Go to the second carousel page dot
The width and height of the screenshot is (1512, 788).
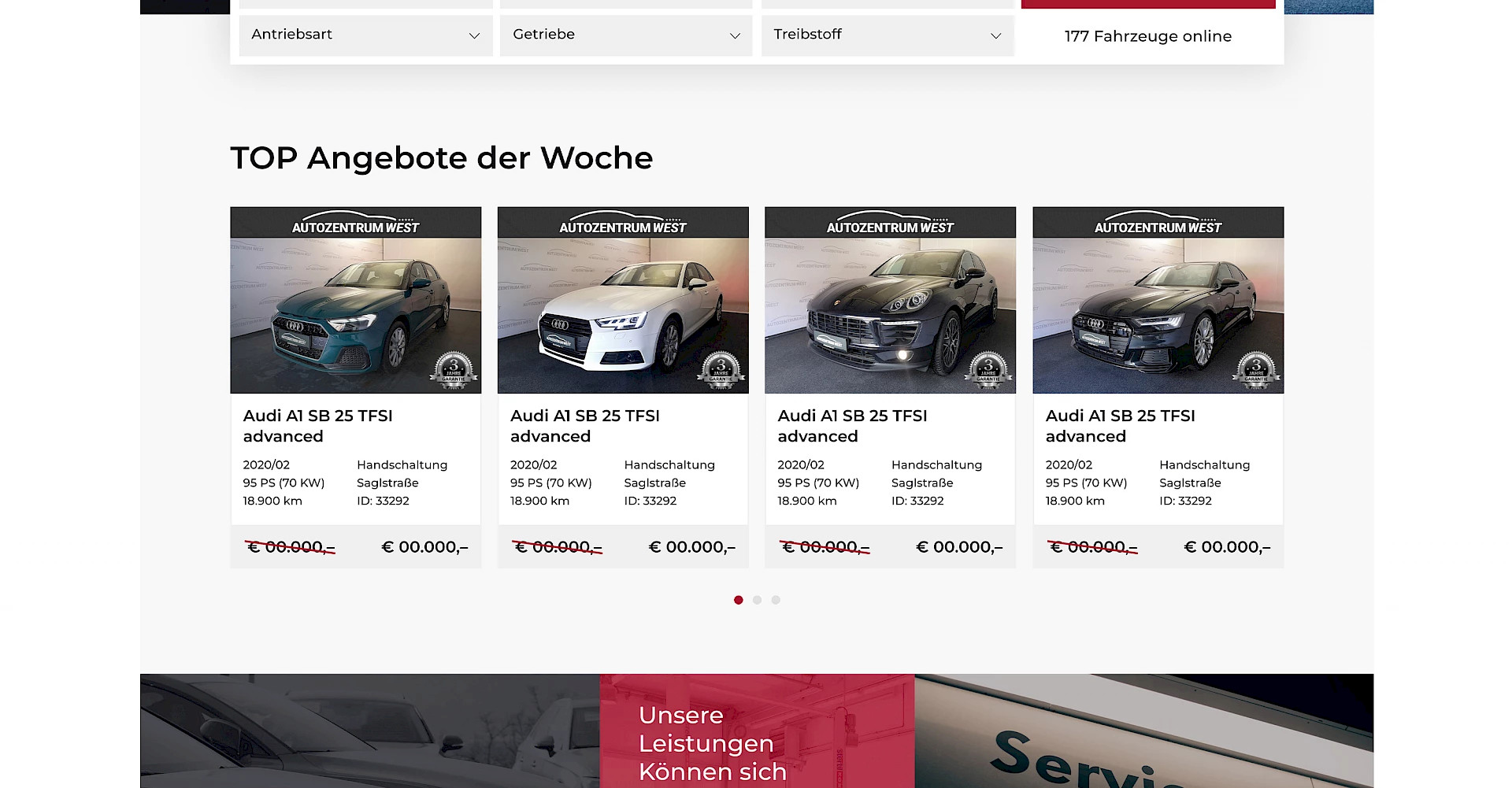click(x=757, y=600)
